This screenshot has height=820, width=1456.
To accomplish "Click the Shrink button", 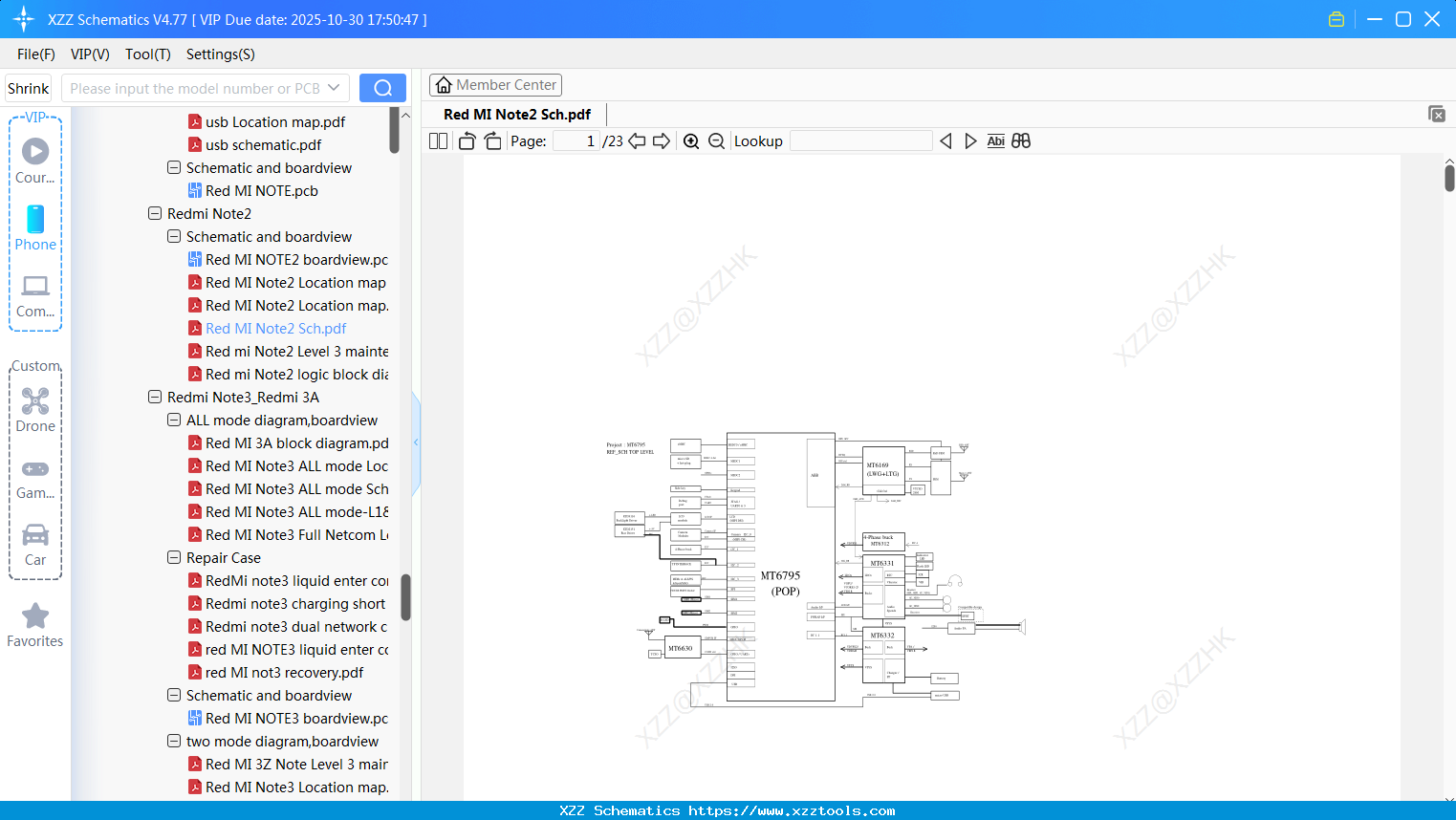I will pyautogui.click(x=29, y=88).
